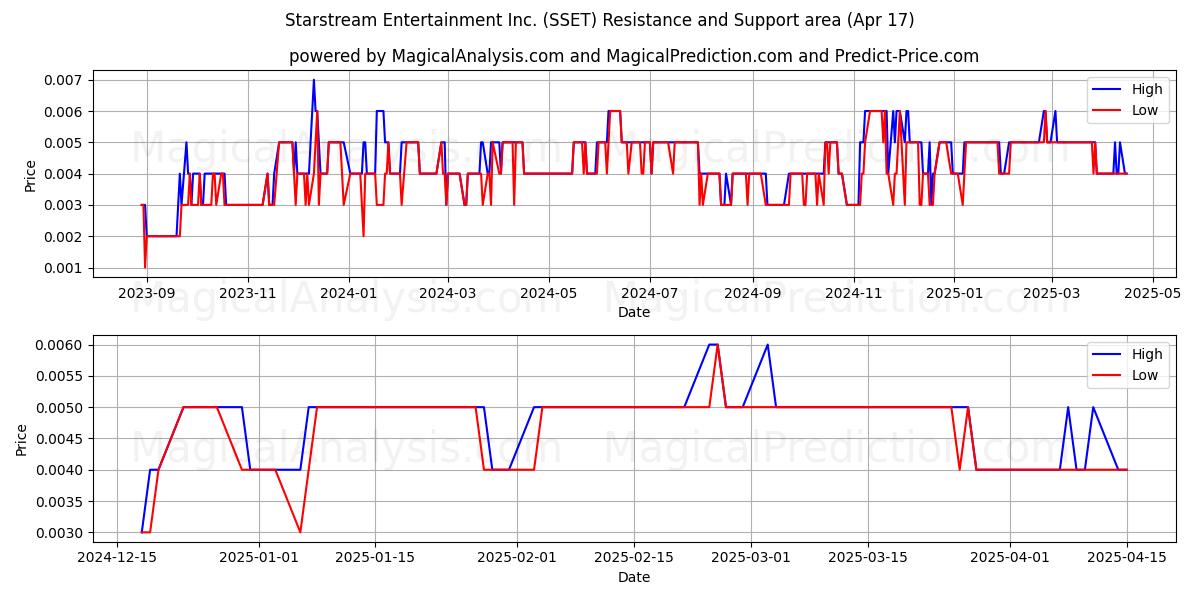This screenshot has height=600, width=1200.
Task: Click the '2025-03' date tick label
Action: pos(1052,293)
